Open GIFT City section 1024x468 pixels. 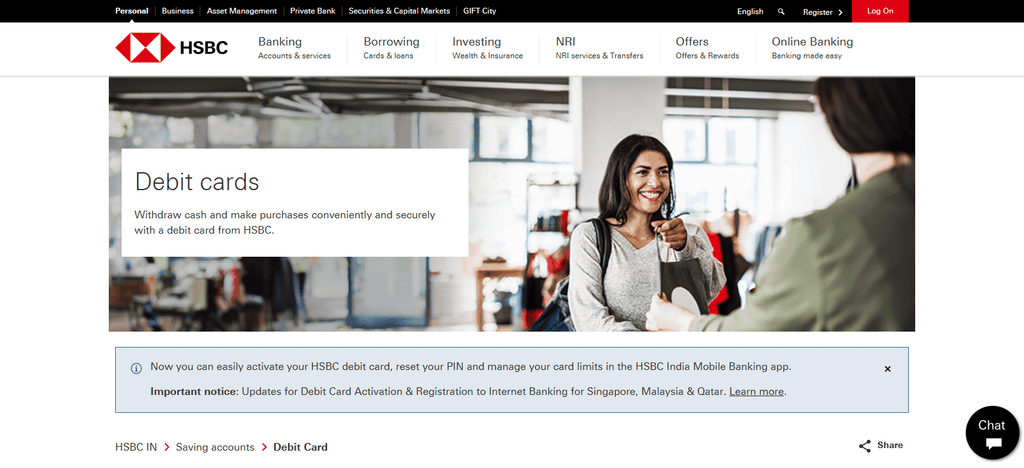[480, 11]
